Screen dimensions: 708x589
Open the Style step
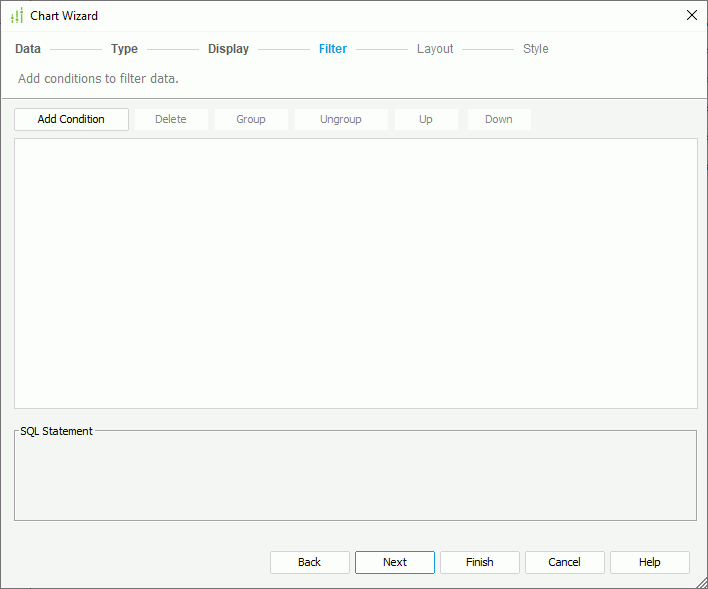pyautogui.click(x=535, y=49)
